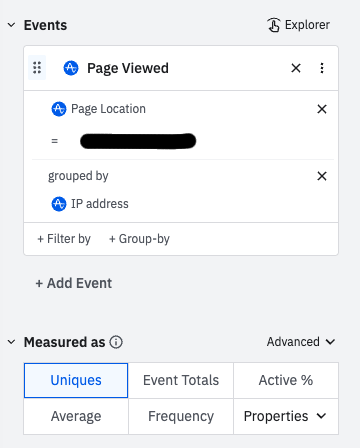Grab the drag handle beside Page Viewed
The image size is (360, 448).
[37, 68]
